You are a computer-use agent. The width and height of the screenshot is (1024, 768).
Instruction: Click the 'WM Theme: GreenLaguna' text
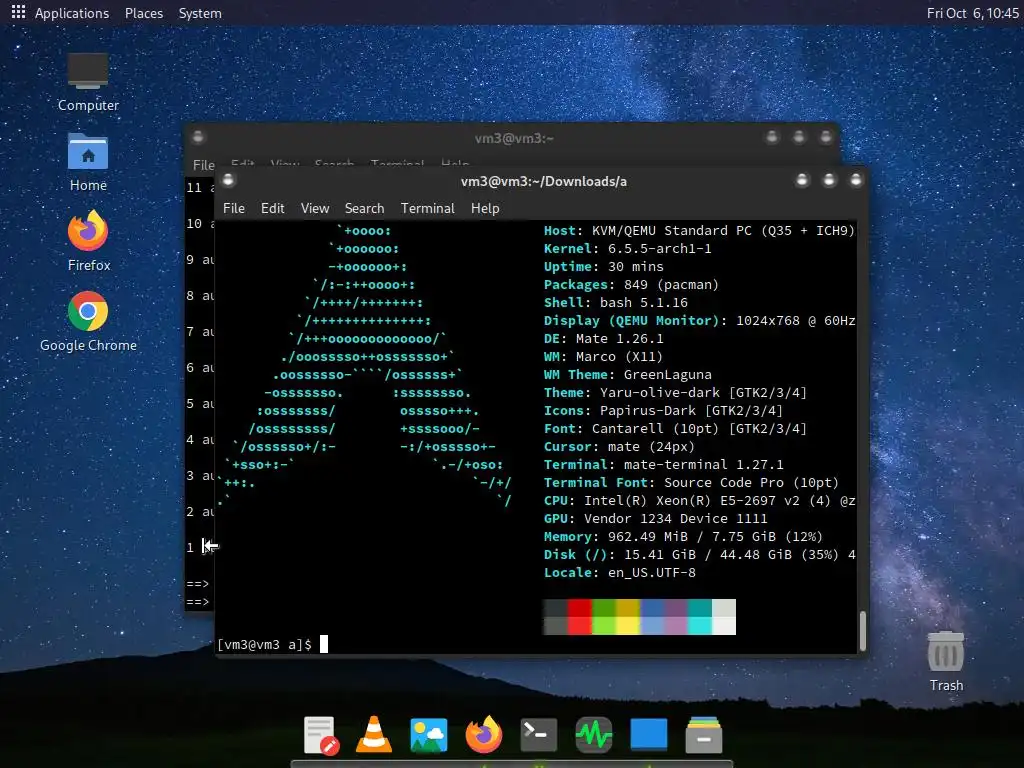click(x=628, y=375)
